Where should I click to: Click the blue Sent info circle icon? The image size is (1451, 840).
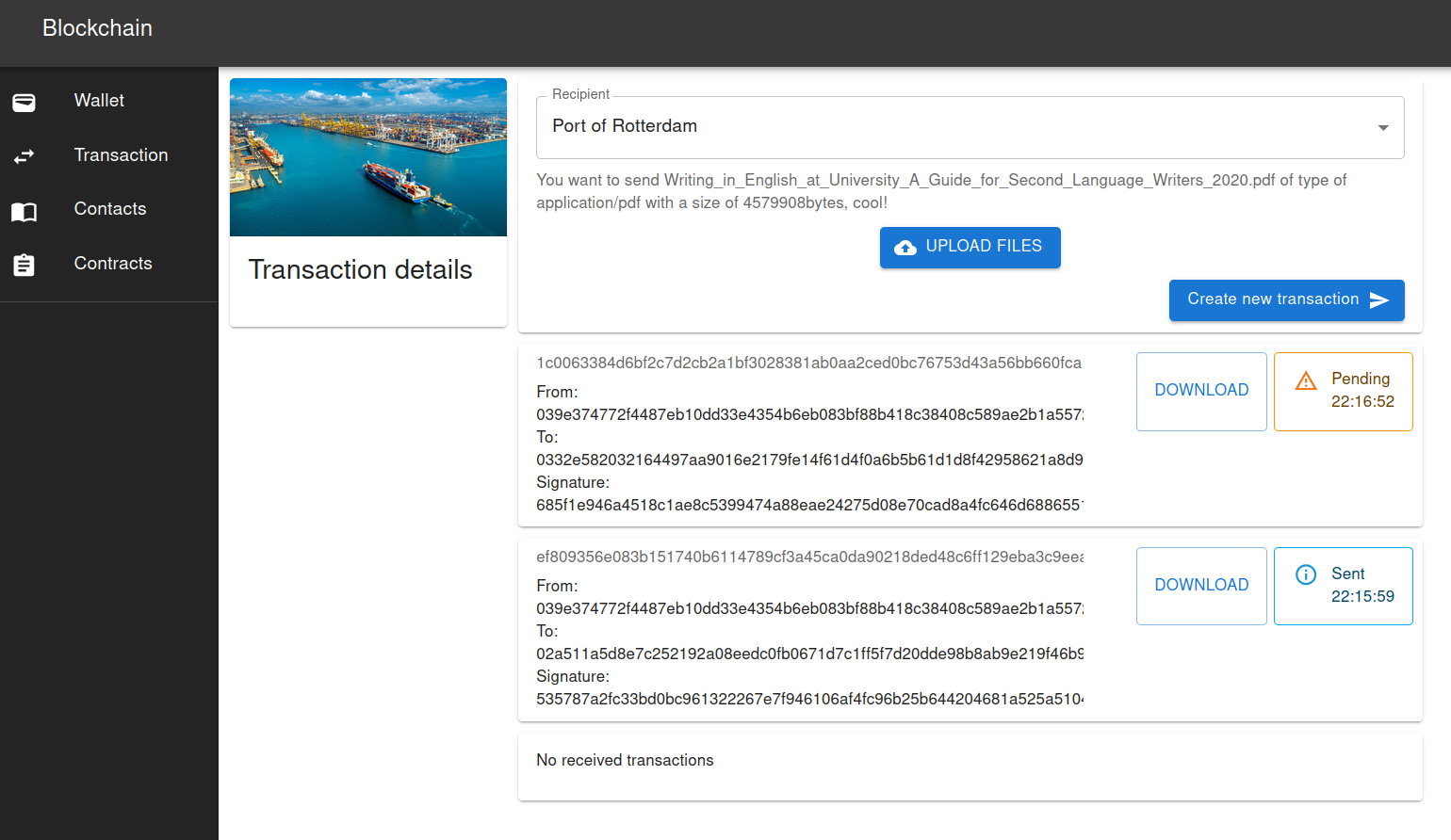[1306, 574]
